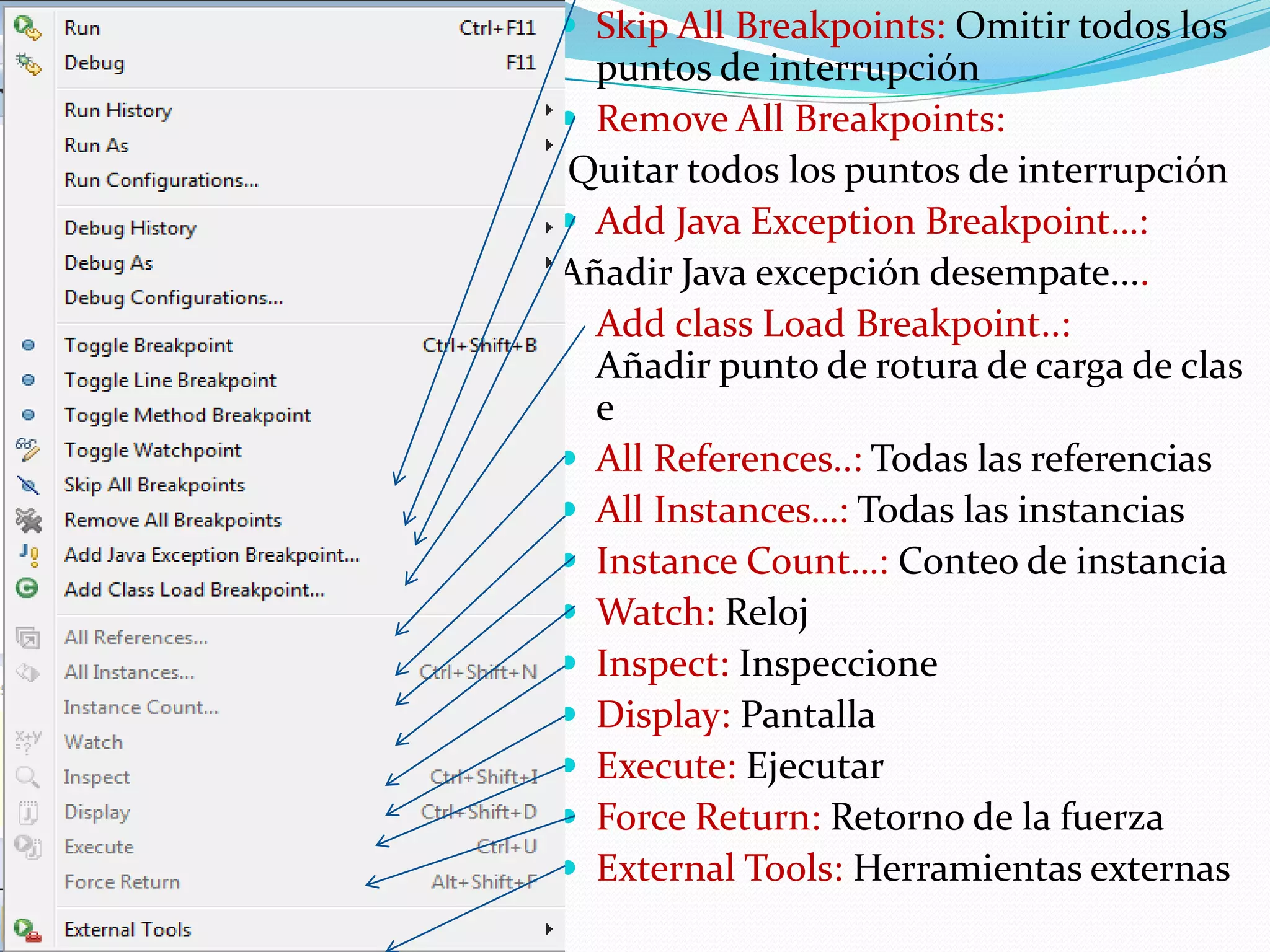
Task: Click the Run icon with green play arrow
Action: (28, 28)
